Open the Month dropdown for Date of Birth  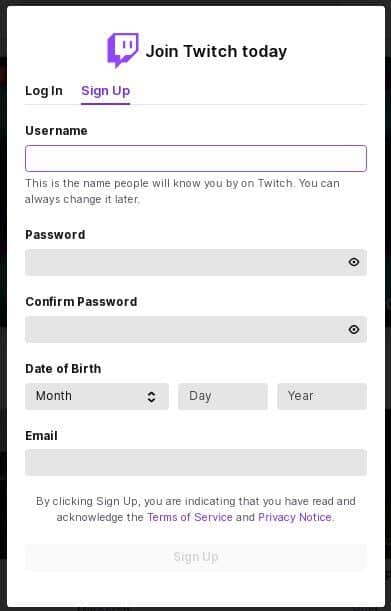[x=97, y=396]
